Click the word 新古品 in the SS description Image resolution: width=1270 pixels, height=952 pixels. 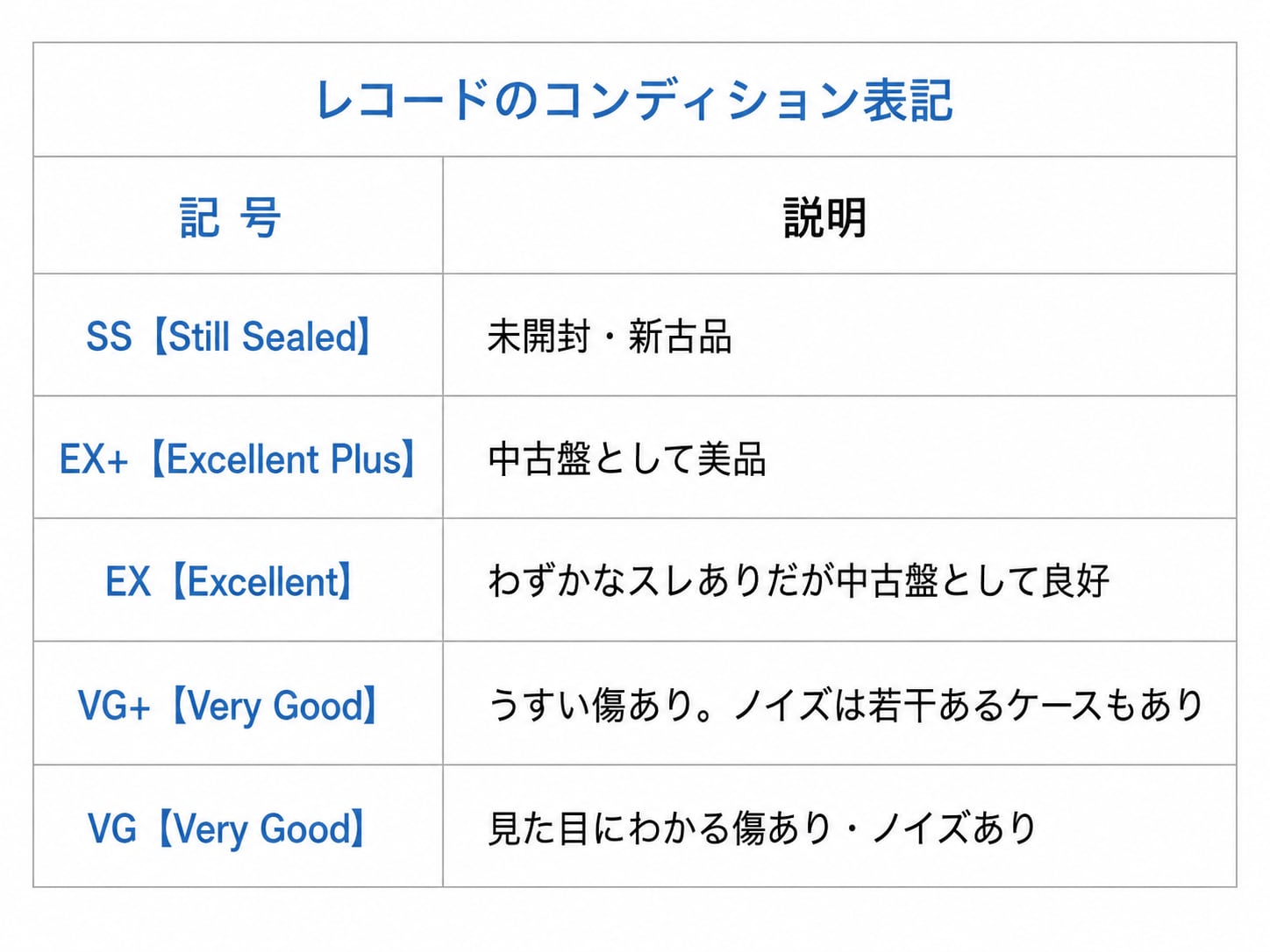coord(681,337)
